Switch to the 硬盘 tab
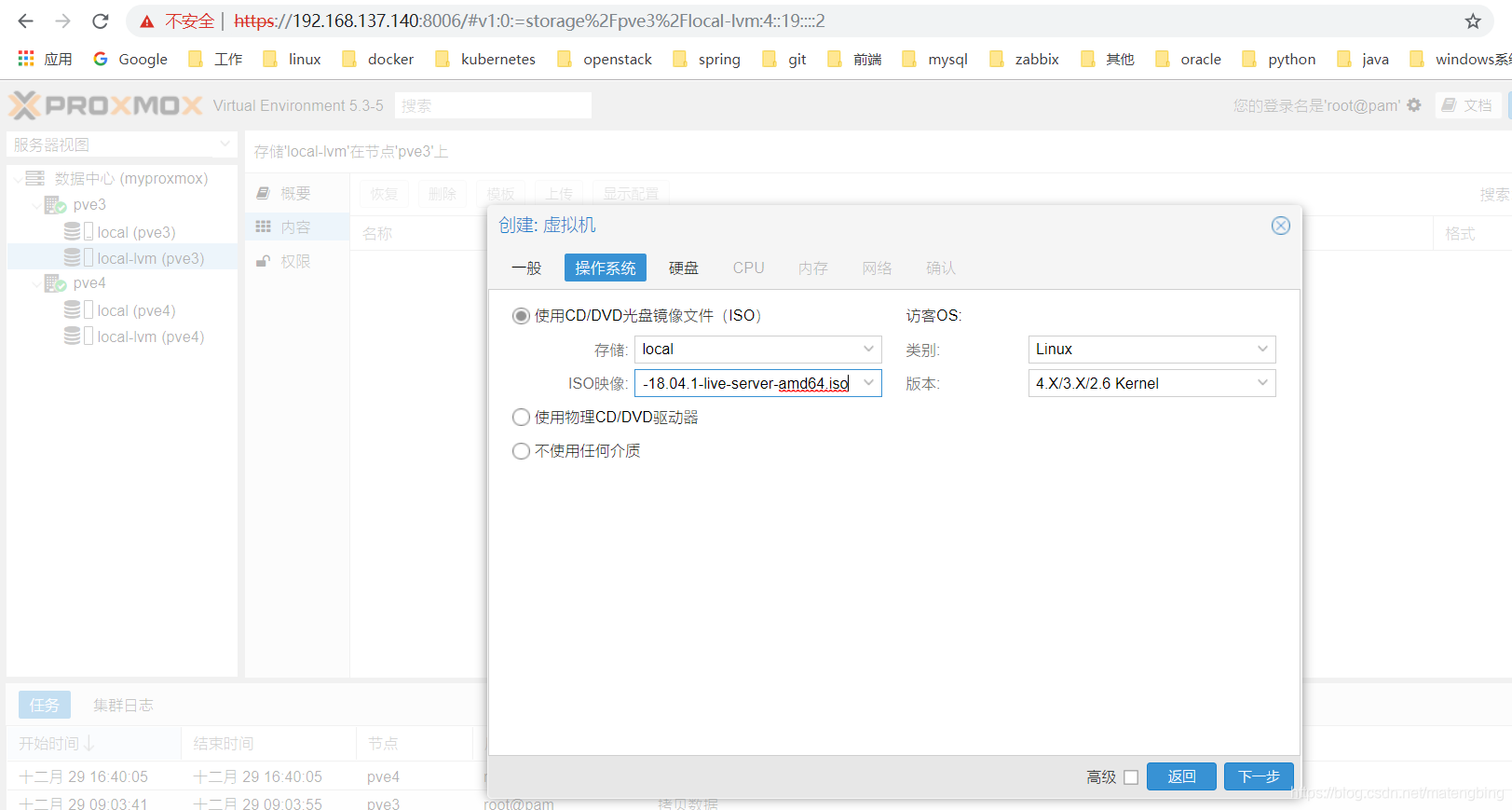This screenshot has width=1512, height=810. 684,268
